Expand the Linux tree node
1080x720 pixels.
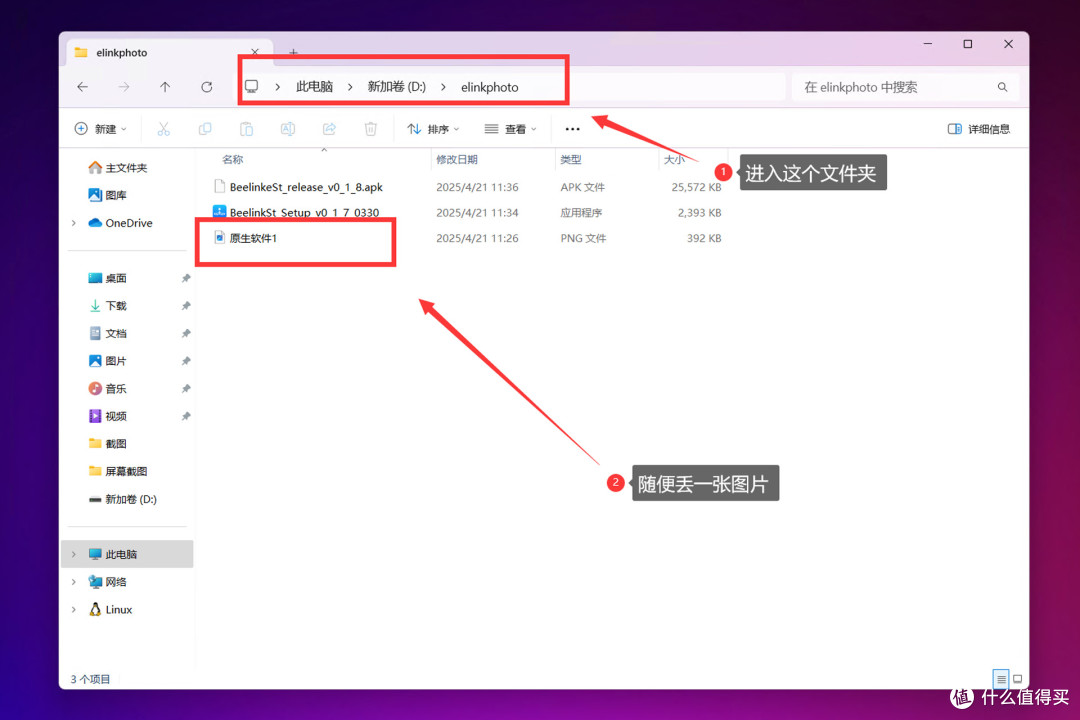click(74, 610)
